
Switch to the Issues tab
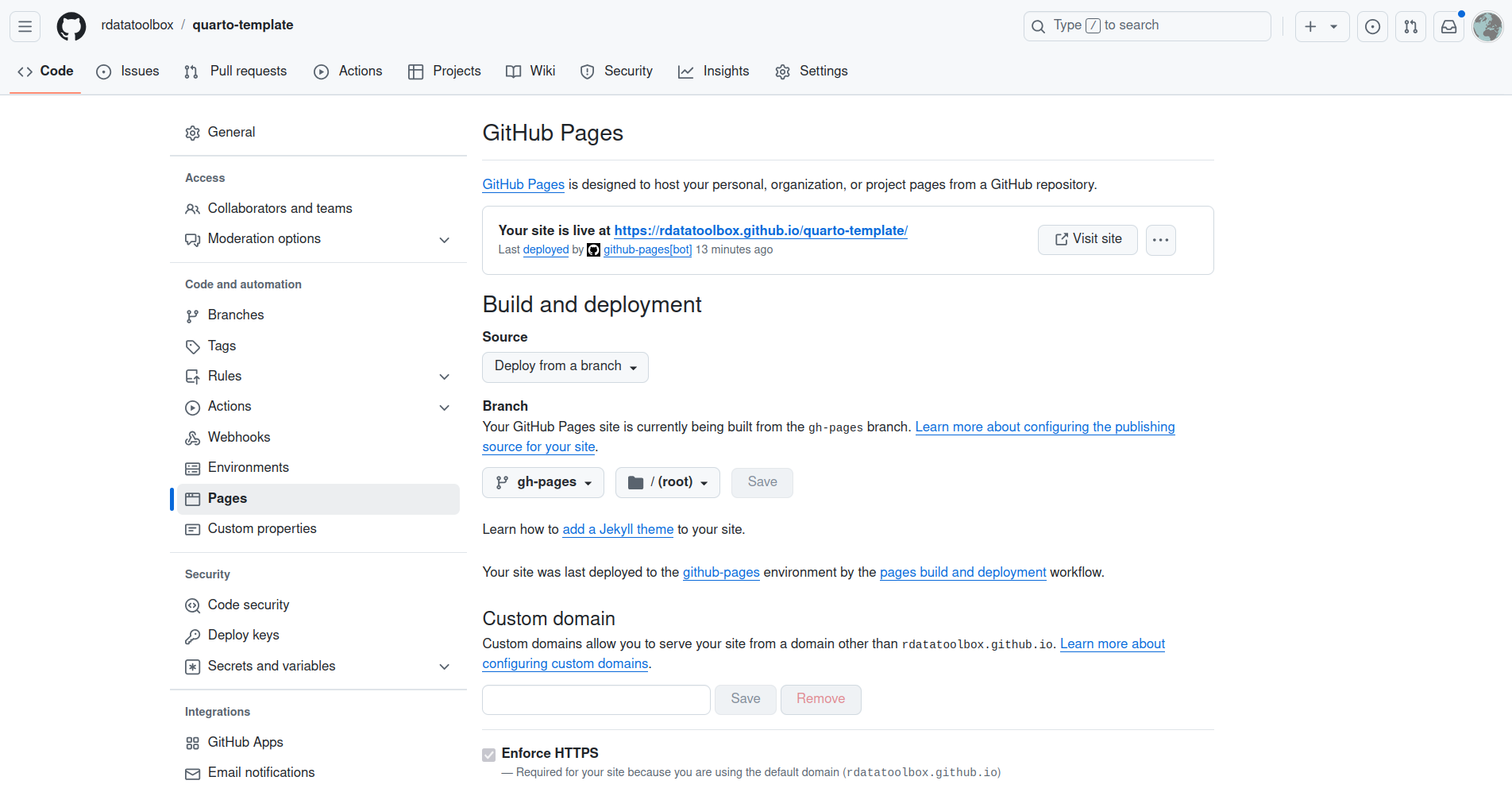(128, 71)
